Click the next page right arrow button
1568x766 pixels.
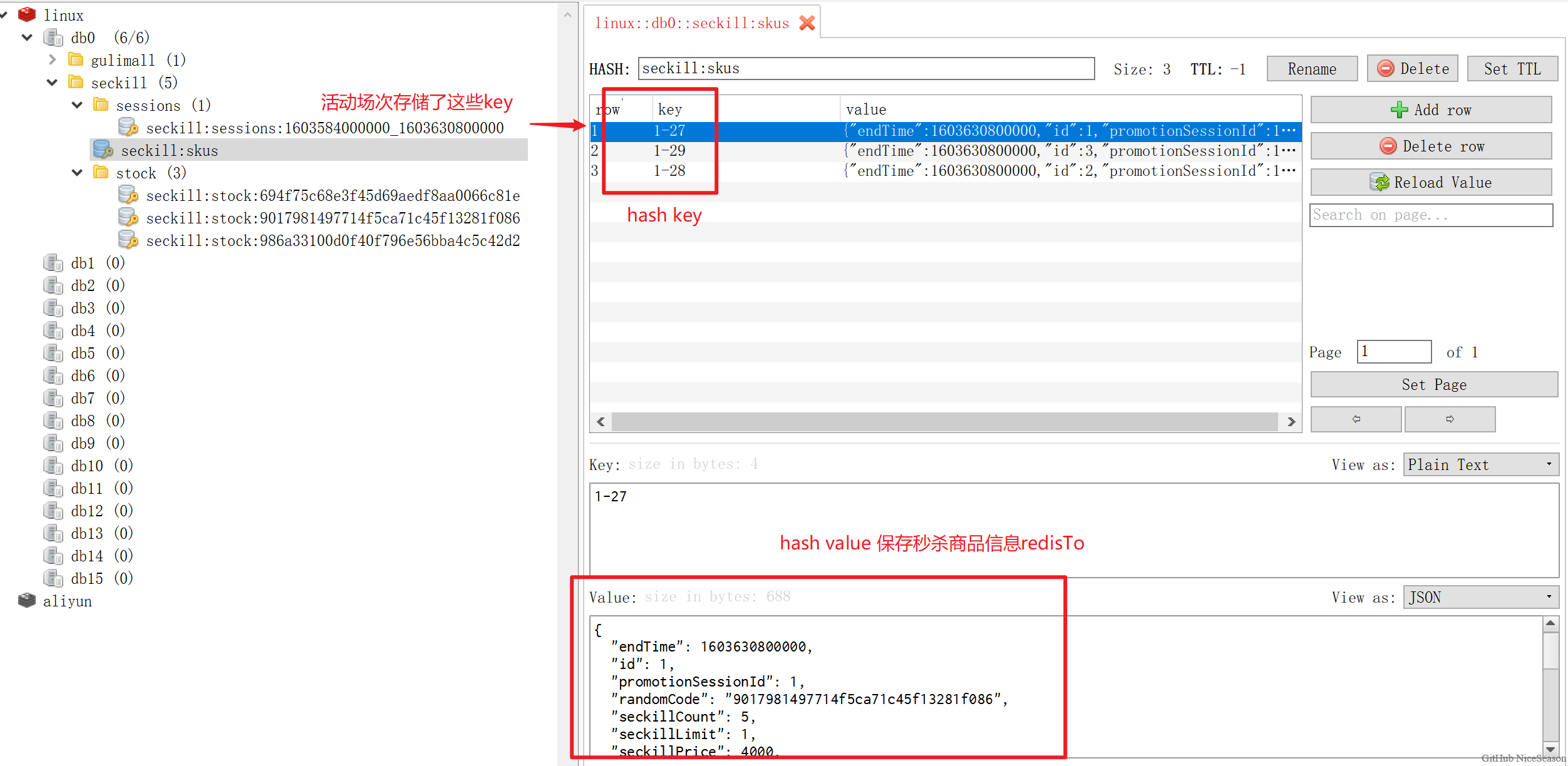click(x=1450, y=419)
